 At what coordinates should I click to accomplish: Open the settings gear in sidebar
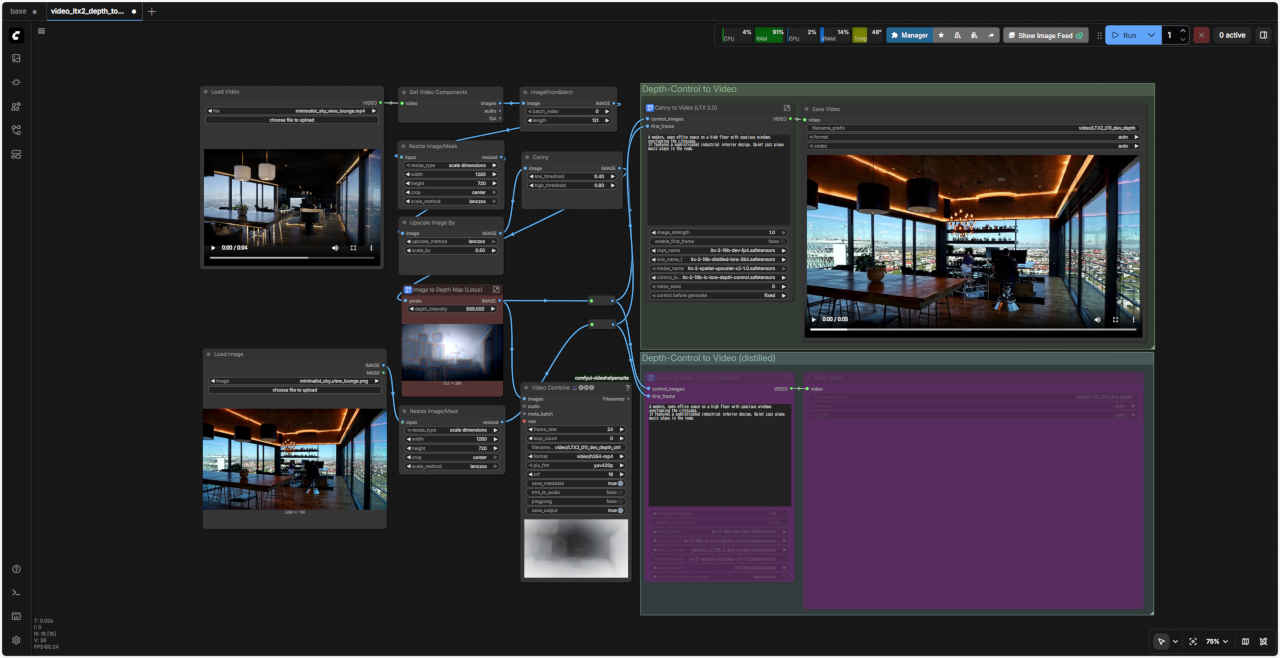(16, 640)
